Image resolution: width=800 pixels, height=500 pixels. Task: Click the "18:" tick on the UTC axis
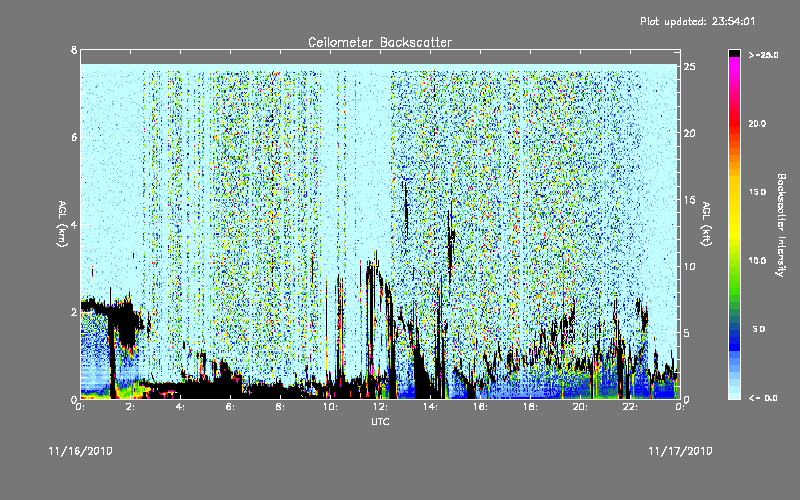click(531, 407)
